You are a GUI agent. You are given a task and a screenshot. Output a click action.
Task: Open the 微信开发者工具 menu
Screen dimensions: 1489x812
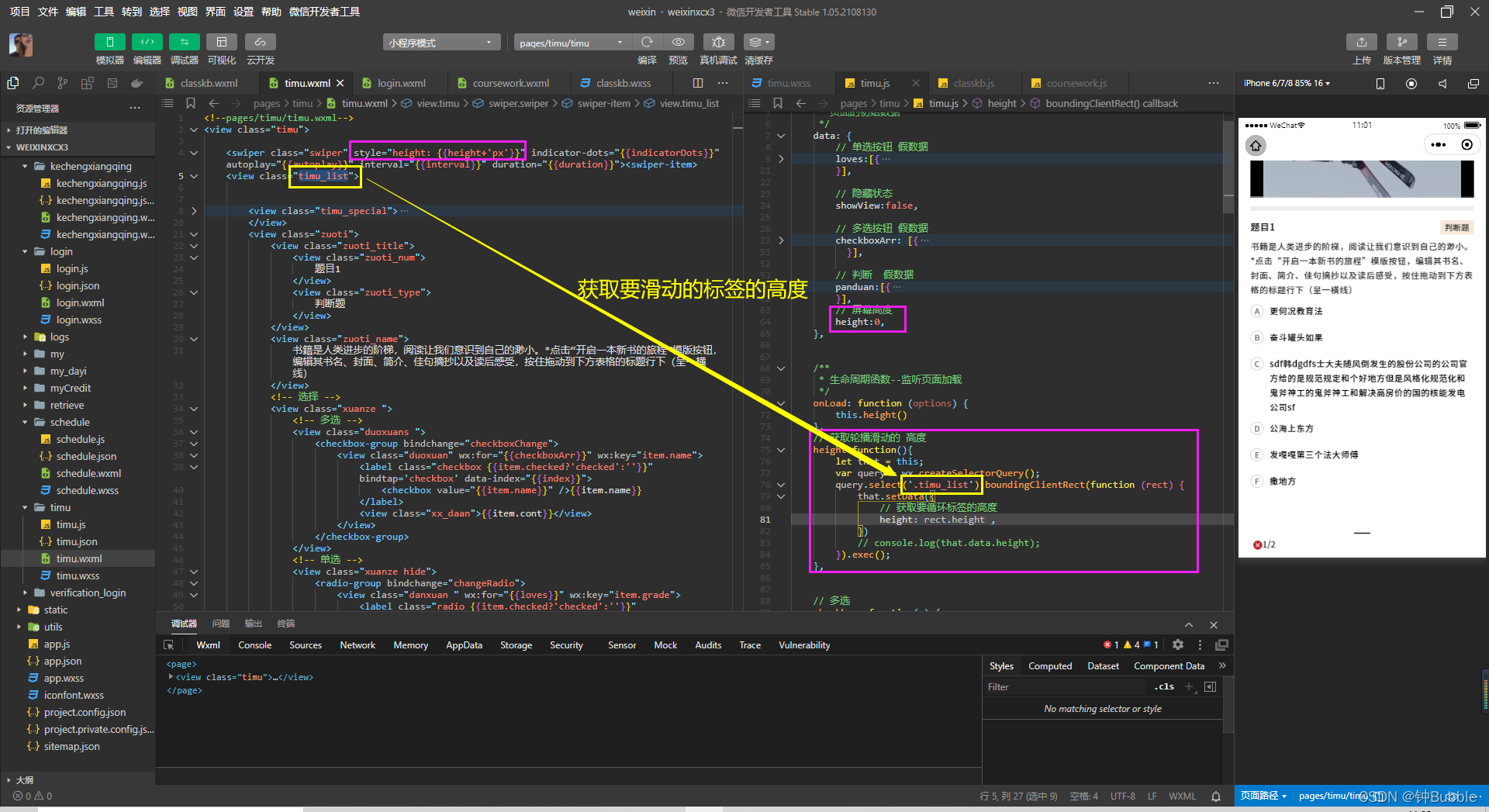(x=324, y=12)
